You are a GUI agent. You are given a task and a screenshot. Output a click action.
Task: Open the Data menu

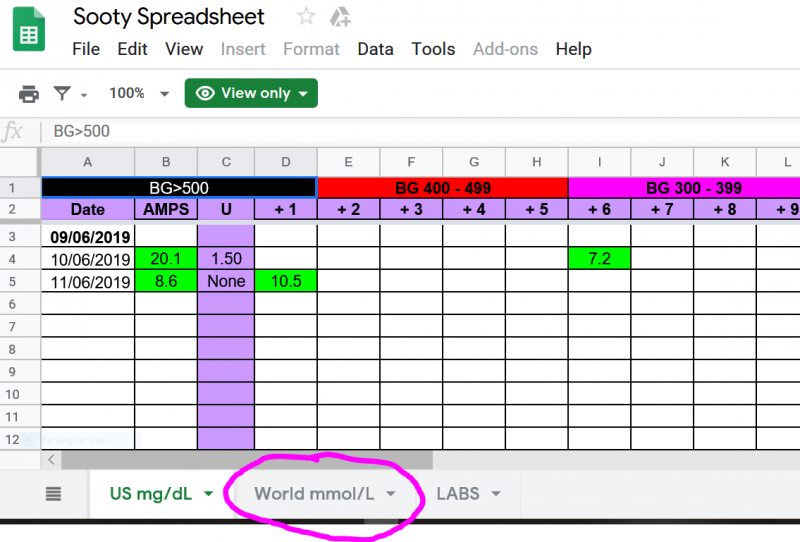click(x=375, y=49)
